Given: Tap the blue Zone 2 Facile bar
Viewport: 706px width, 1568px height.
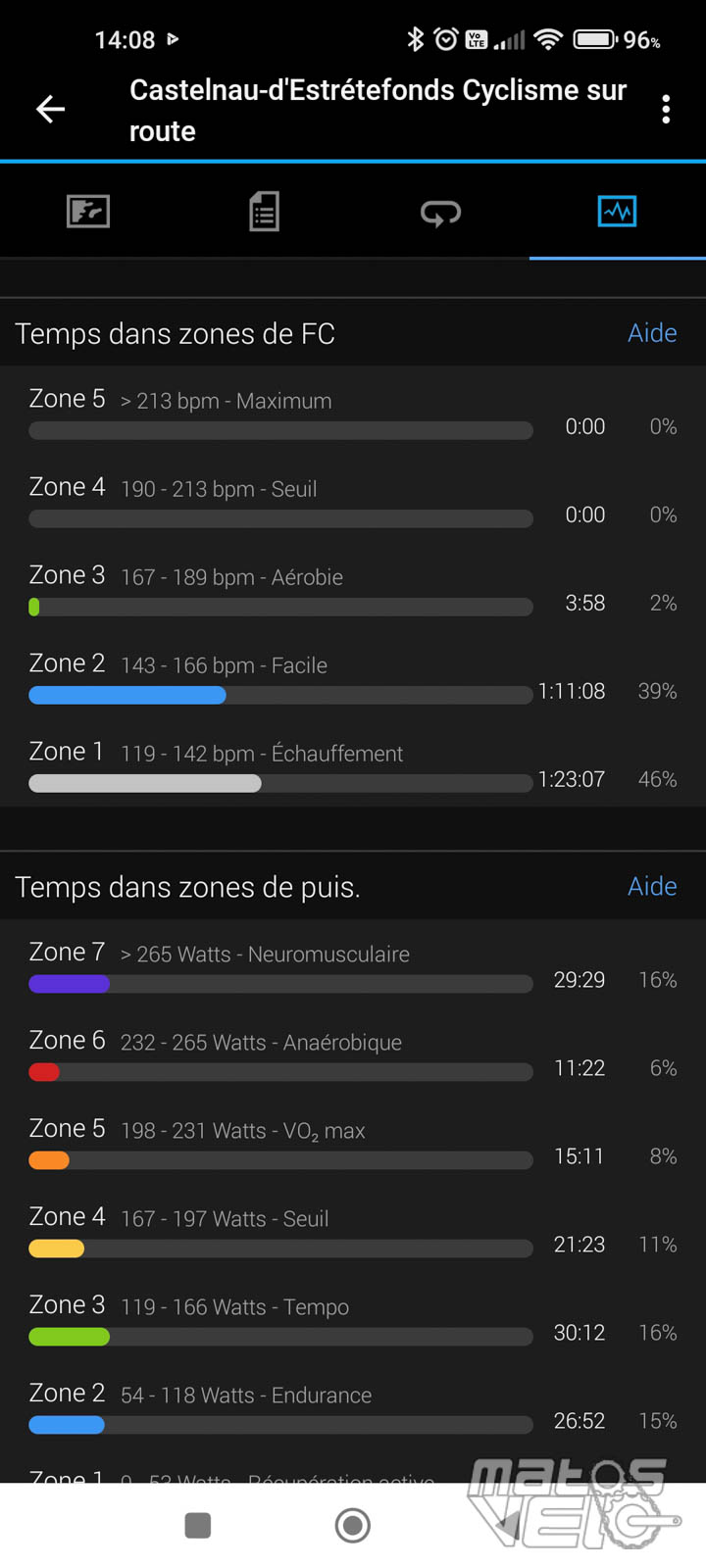Looking at the screenshot, I should coord(127,695).
